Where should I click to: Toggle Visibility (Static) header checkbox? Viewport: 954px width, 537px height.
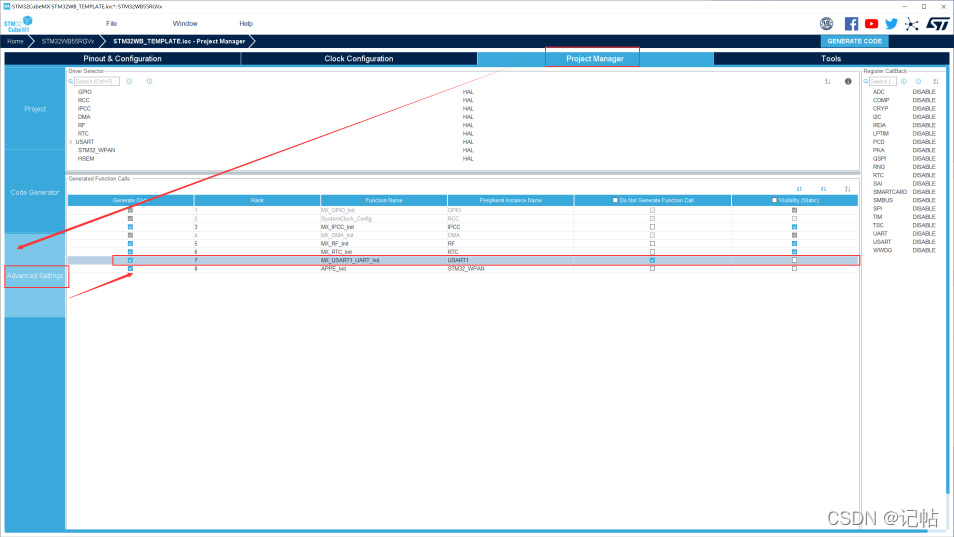pos(774,200)
